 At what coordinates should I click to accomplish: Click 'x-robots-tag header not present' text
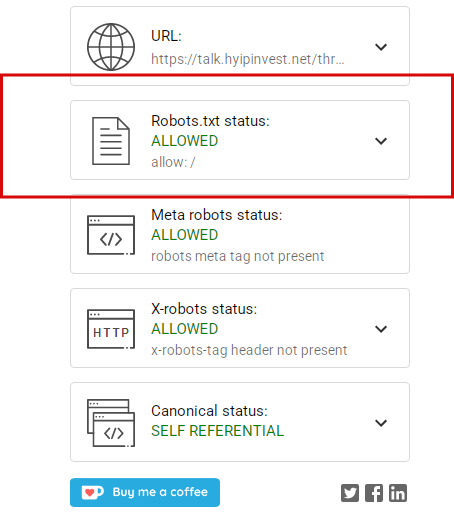pos(249,350)
